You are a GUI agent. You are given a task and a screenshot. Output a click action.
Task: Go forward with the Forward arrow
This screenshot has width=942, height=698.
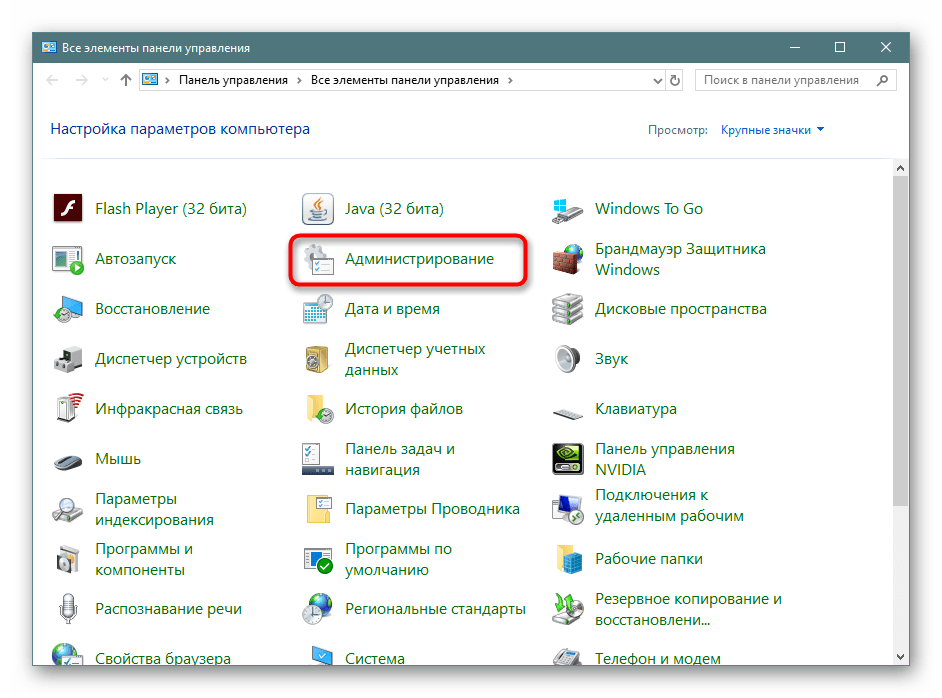[x=82, y=80]
